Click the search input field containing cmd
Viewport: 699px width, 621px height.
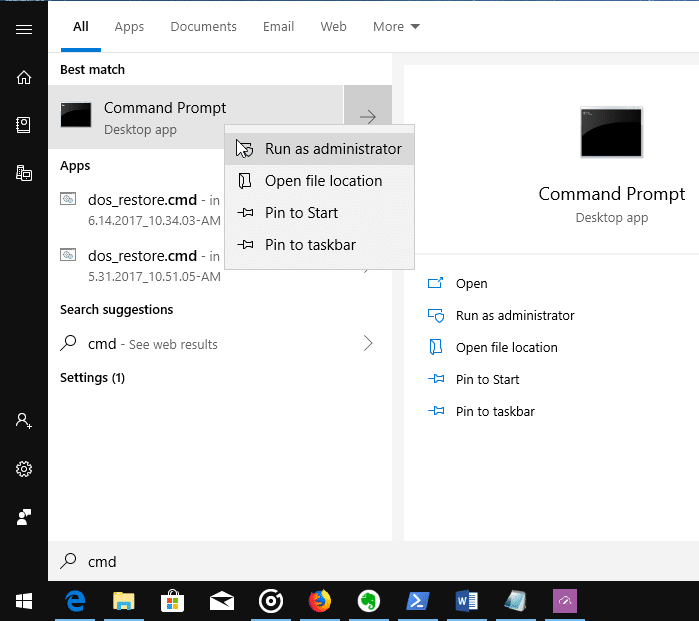click(x=374, y=561)
